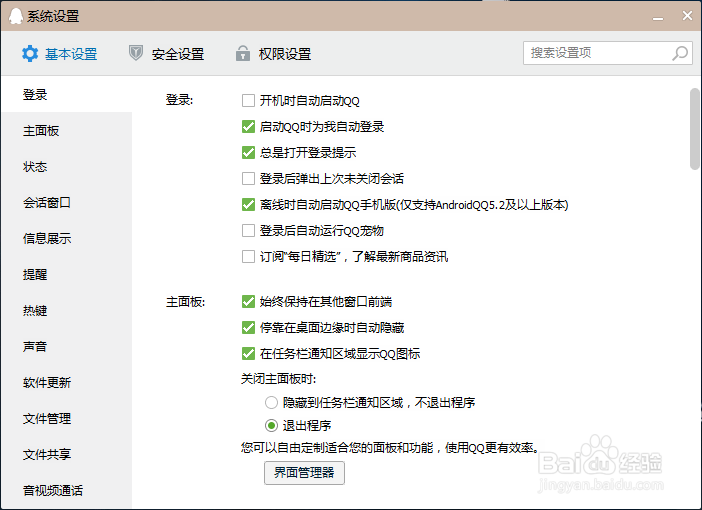Uncheck 始终保持在其他窗口前端
Viewport: 702px width, 510px height.
point(248,301)
